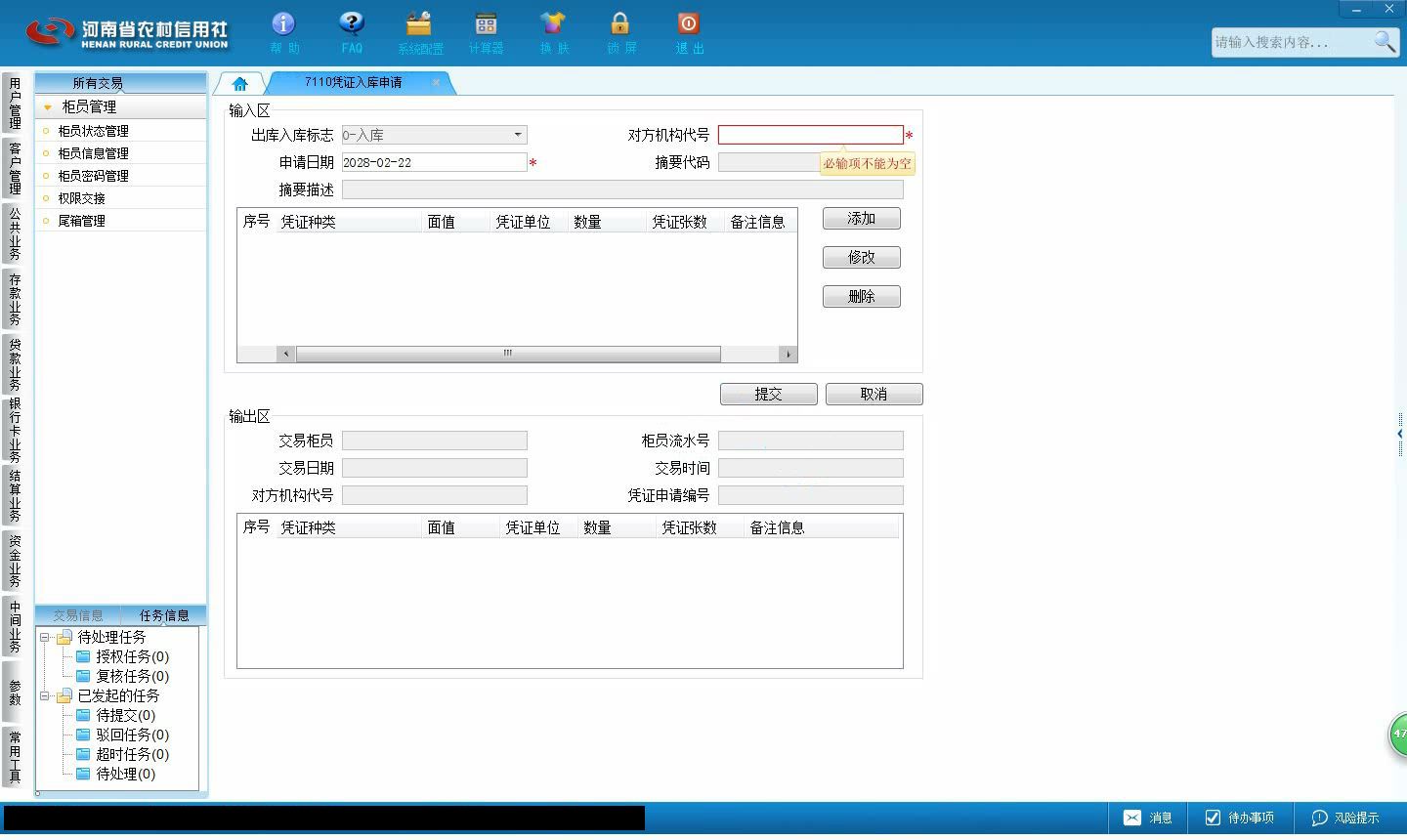Click the input table 凭证种类 column header
This screenshot has width=1407, height=840.
348,222
